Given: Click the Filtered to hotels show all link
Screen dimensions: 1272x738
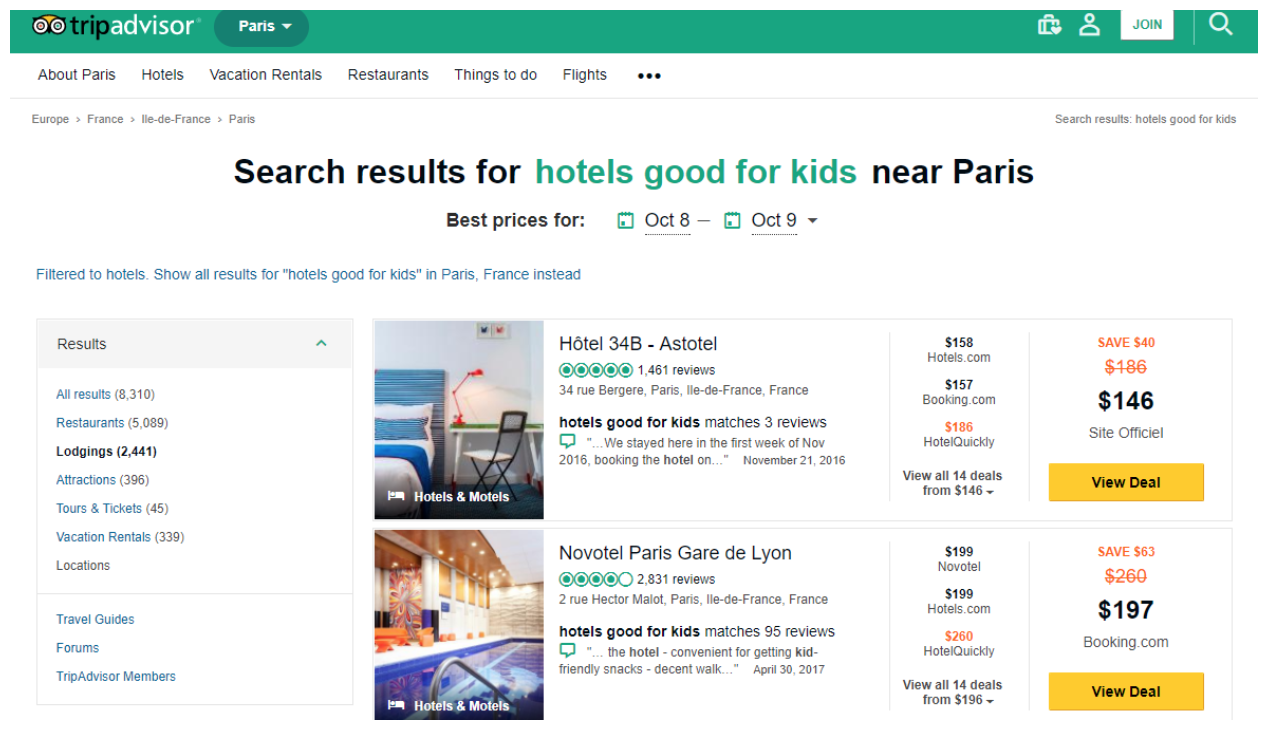Looking at the screenshot, I should (x=308, y=274).
